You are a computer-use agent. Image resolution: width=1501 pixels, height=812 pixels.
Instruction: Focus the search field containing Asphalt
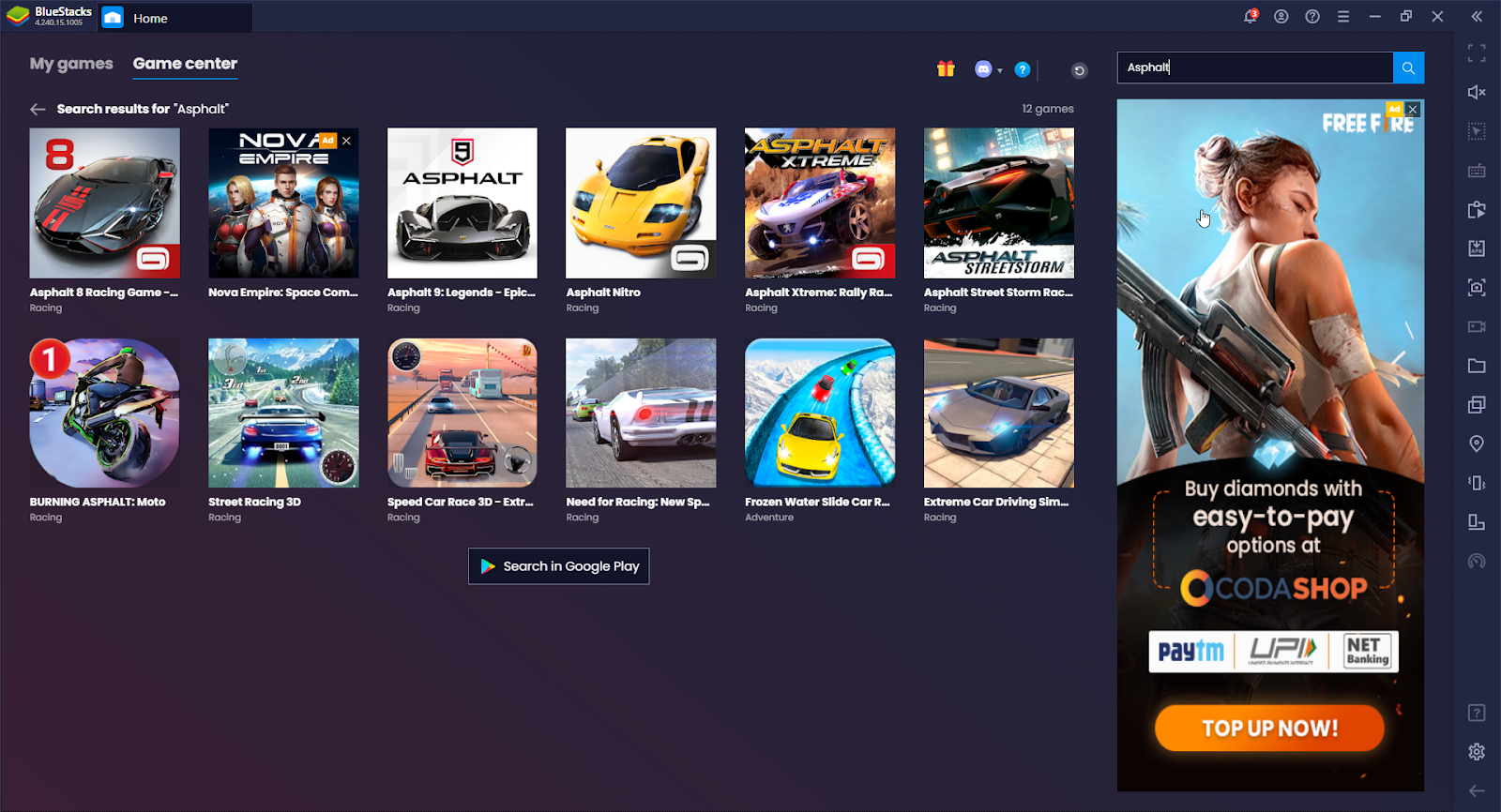click(1255, 68)
